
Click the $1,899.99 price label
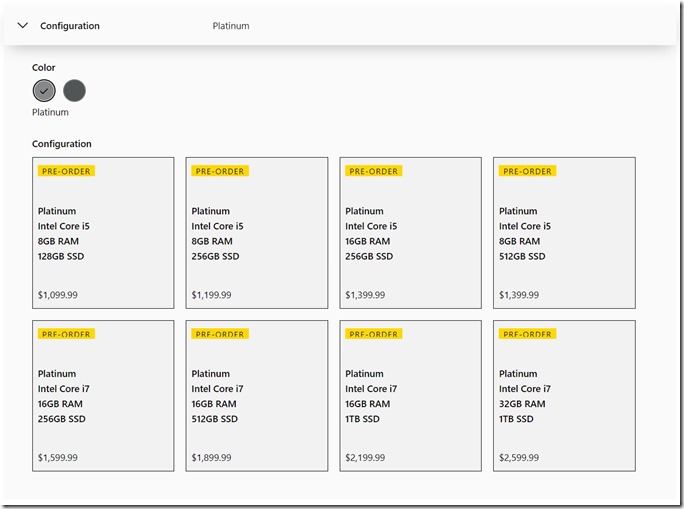point(211,458)
